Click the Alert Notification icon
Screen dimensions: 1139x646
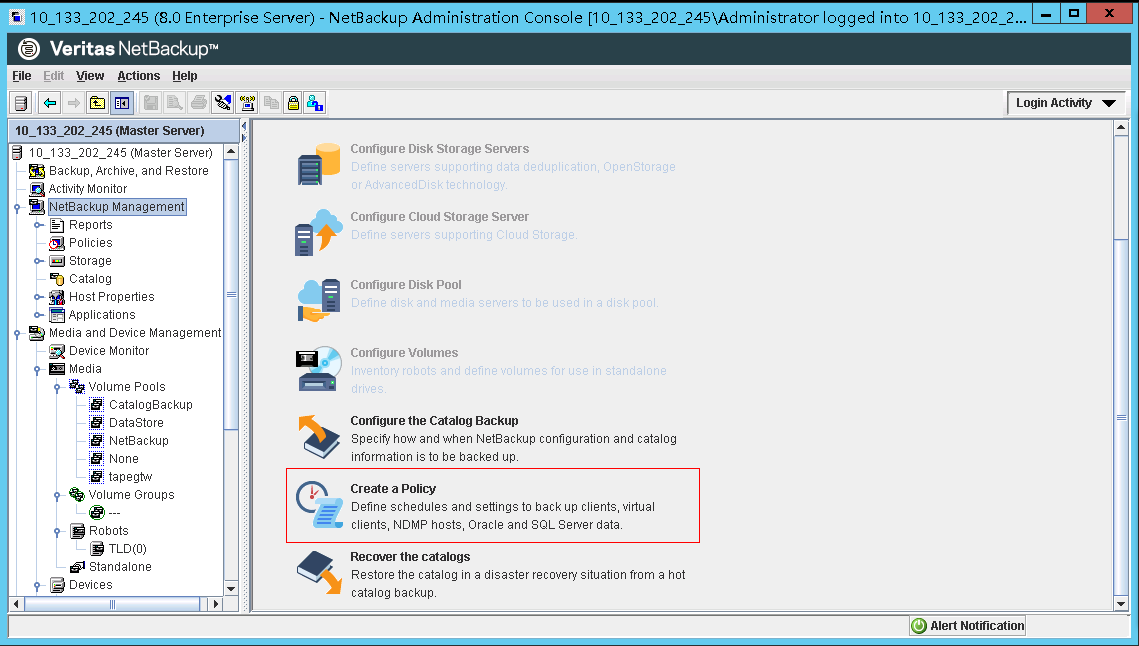tap(919, 625)
